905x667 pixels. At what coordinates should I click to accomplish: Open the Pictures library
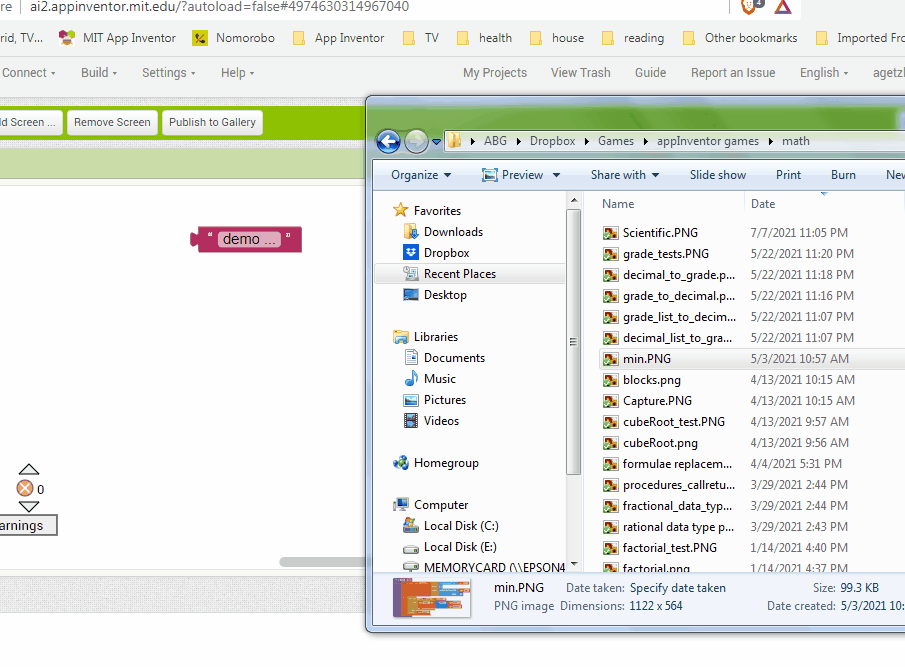coord(444,400)
